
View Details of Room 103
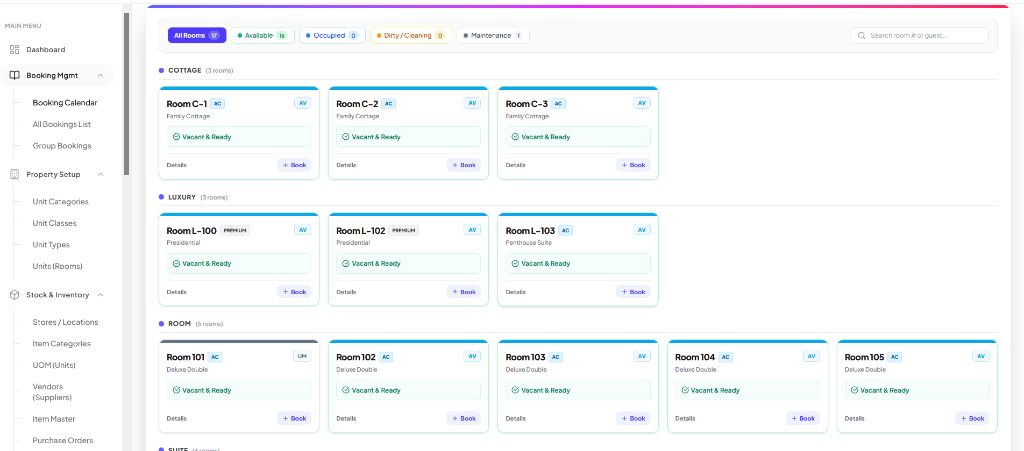pyautogui.click(x=515, y=418)
